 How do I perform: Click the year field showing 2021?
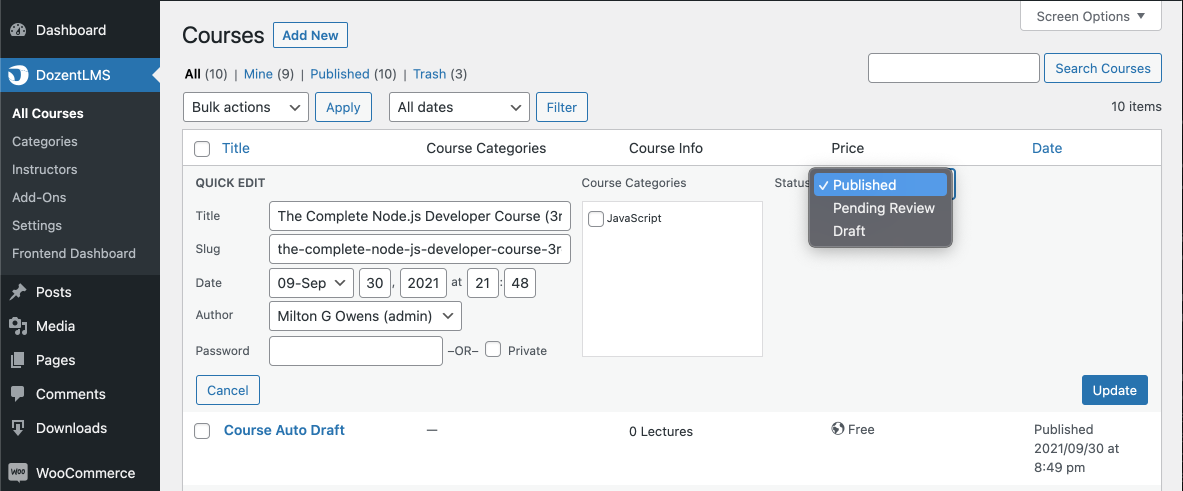pos(423,284)
